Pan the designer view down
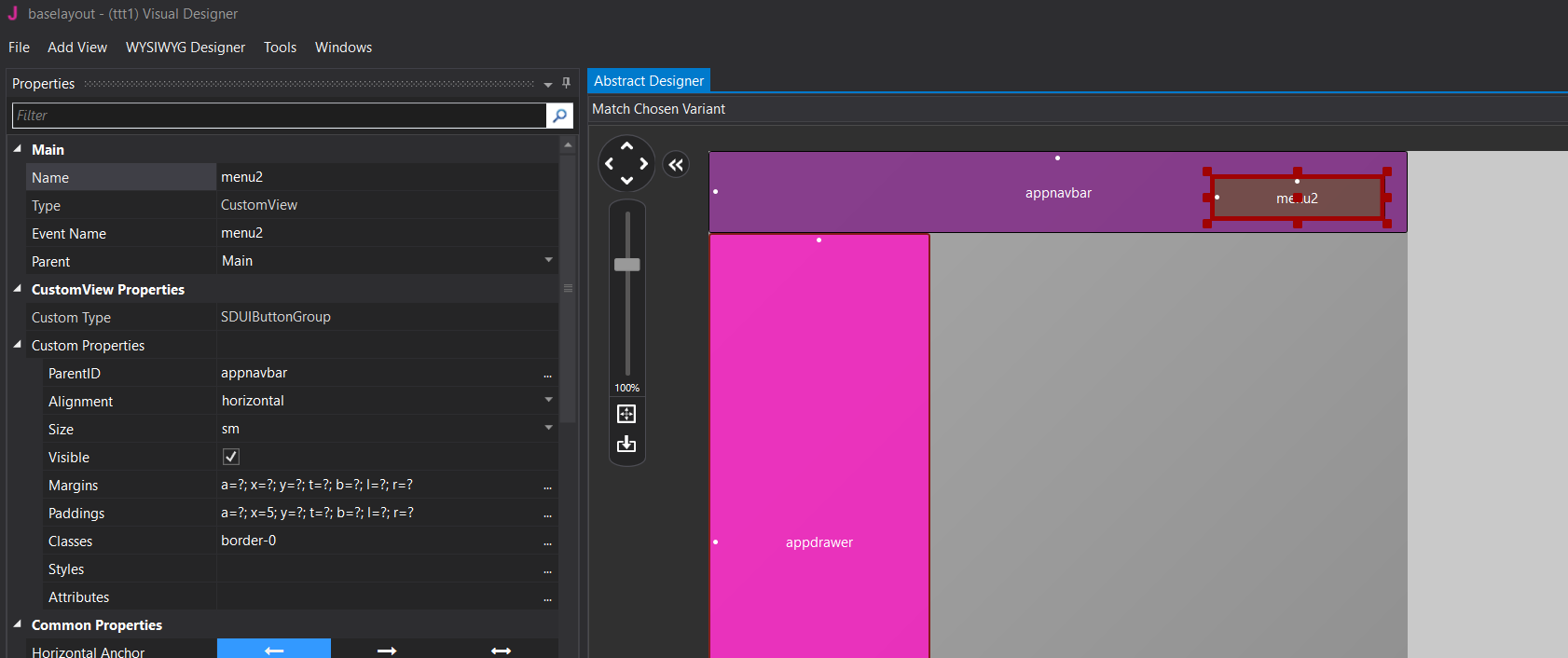The height and width of the screenshot is (658, 1568). [x=626, y=181]
